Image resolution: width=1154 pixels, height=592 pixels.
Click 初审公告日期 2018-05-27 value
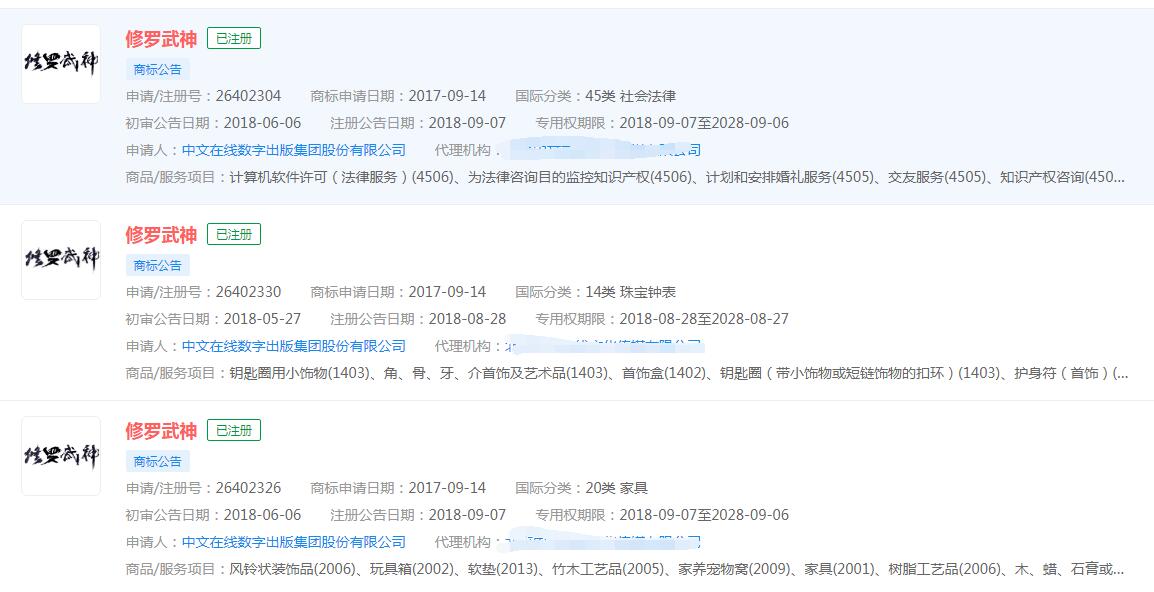coord(262,319)
